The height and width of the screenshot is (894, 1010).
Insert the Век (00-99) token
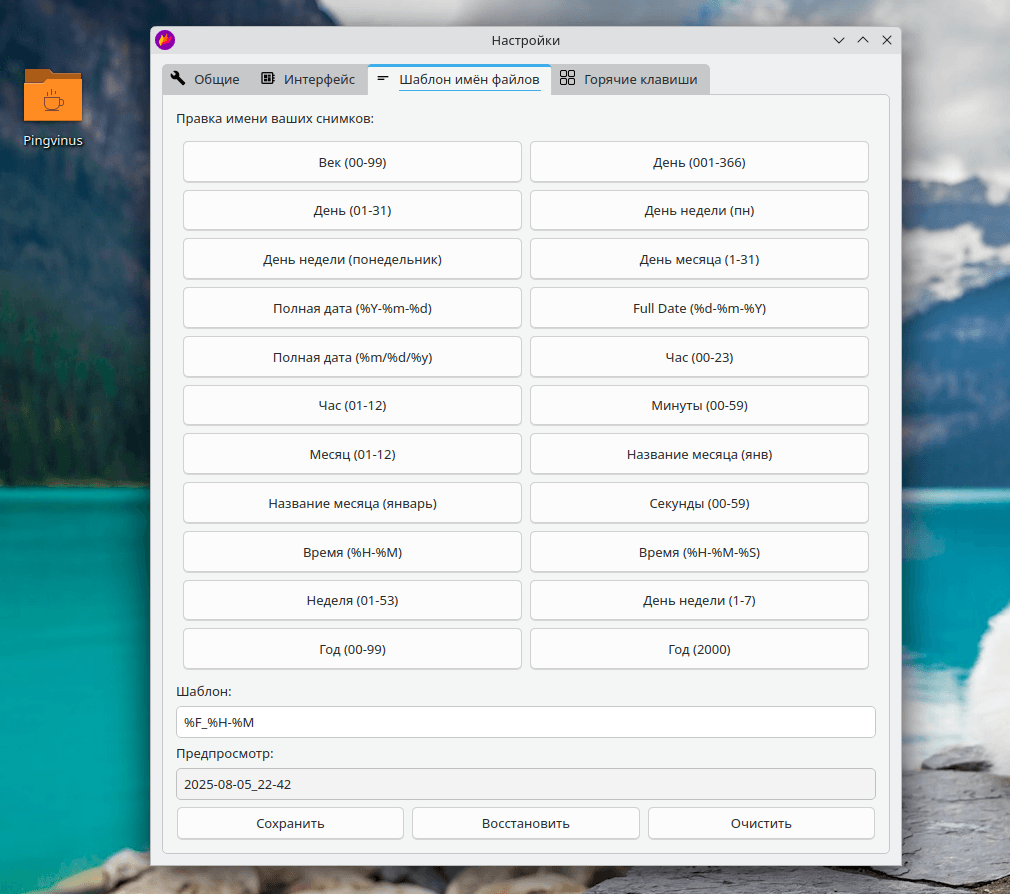(352, 162)
